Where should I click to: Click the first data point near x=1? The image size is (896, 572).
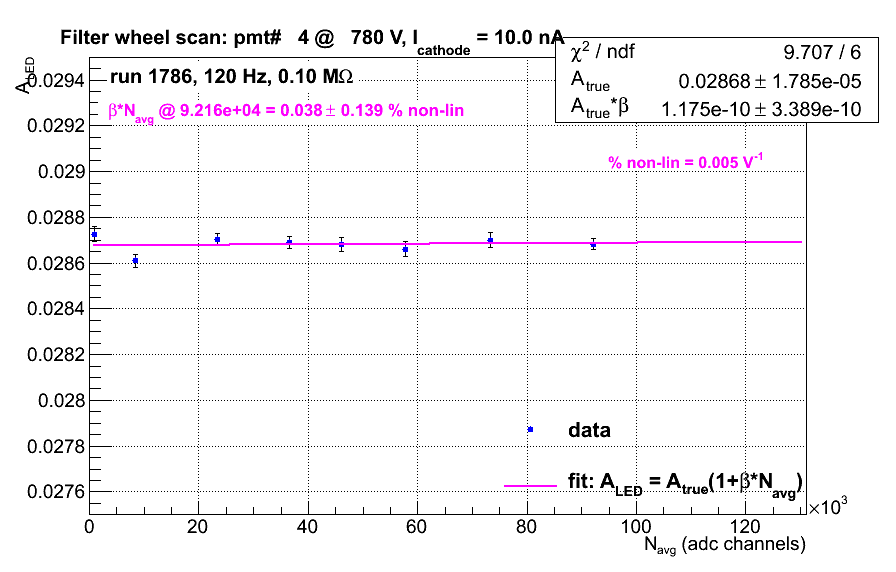(94, 234)
